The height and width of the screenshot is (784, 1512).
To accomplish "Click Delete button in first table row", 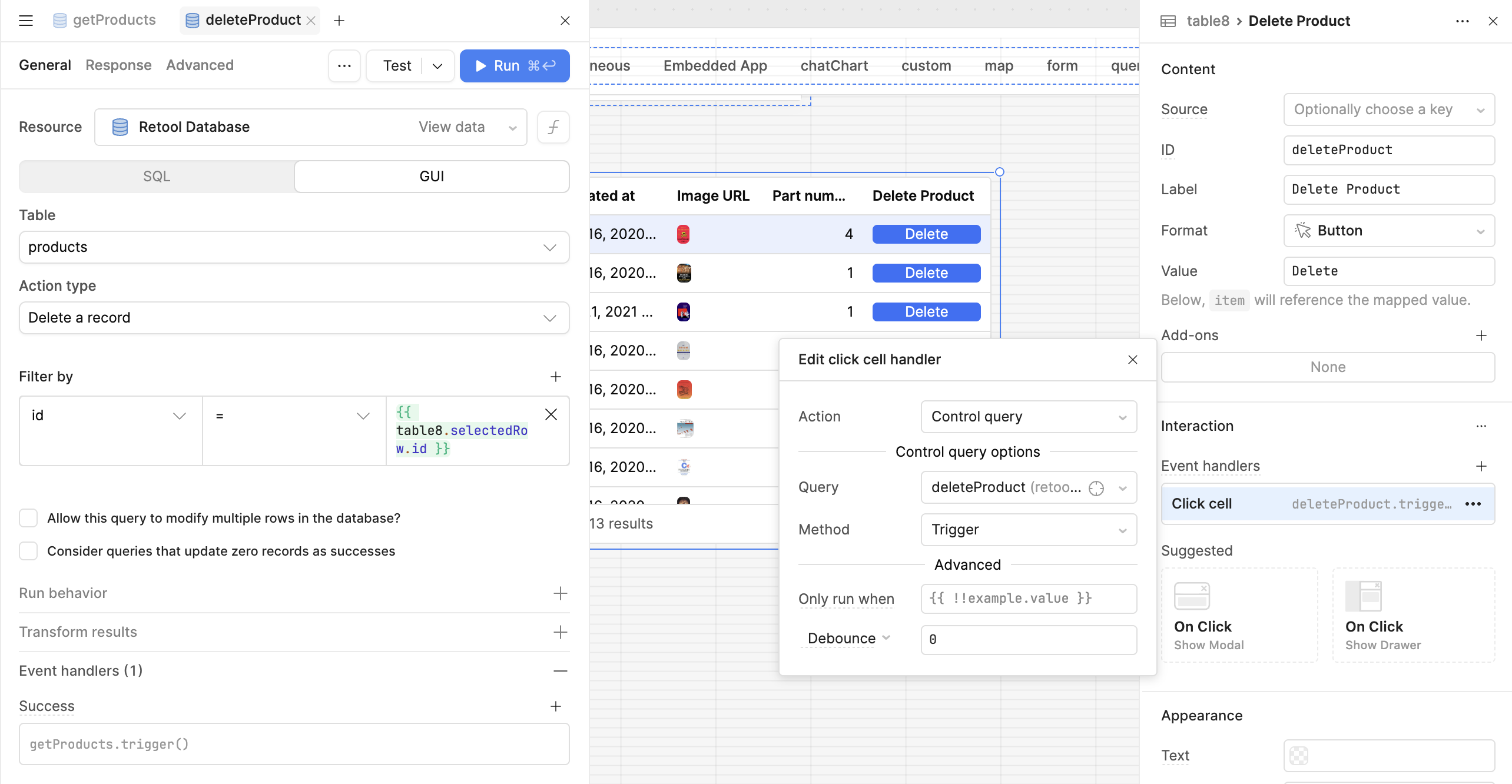I will tap(926, 234).
